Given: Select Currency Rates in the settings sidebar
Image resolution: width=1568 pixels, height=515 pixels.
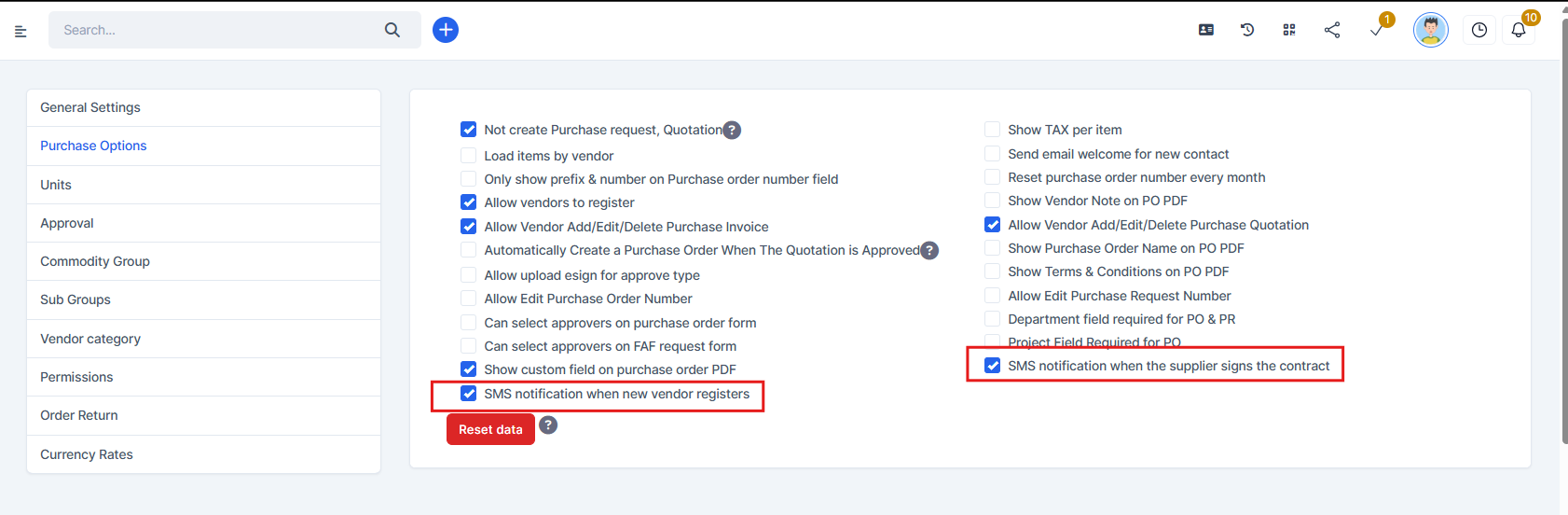Looking at the screenshot, I should [x=87, y=454].
